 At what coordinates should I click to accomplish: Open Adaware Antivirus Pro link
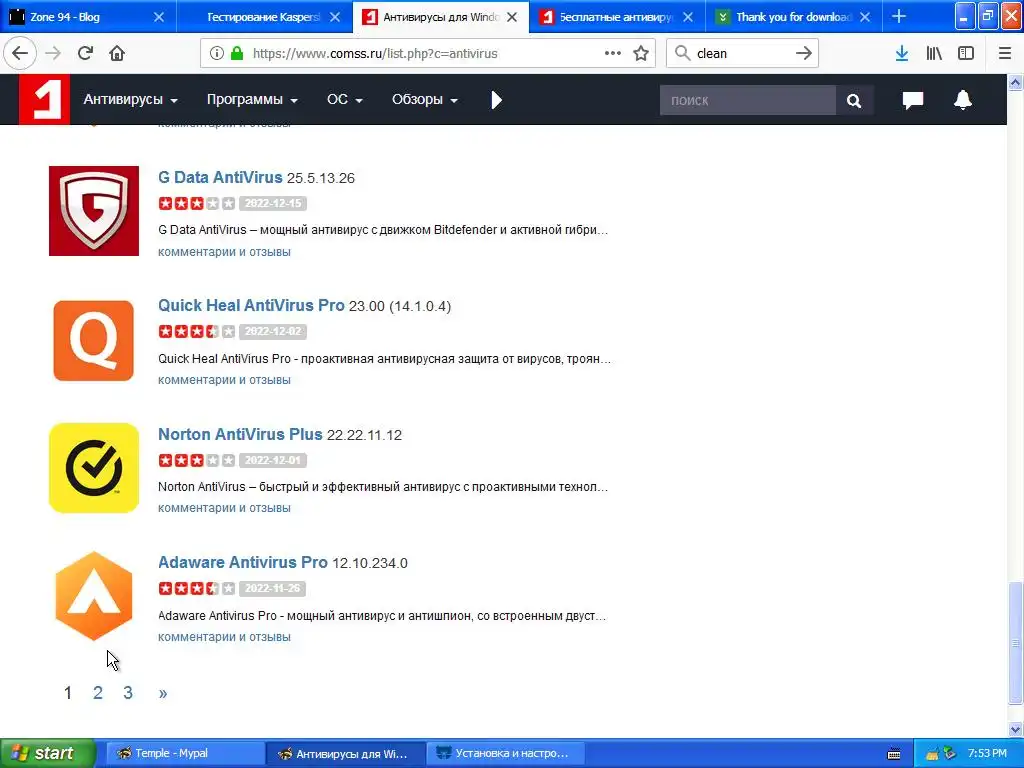click(242, 562)
